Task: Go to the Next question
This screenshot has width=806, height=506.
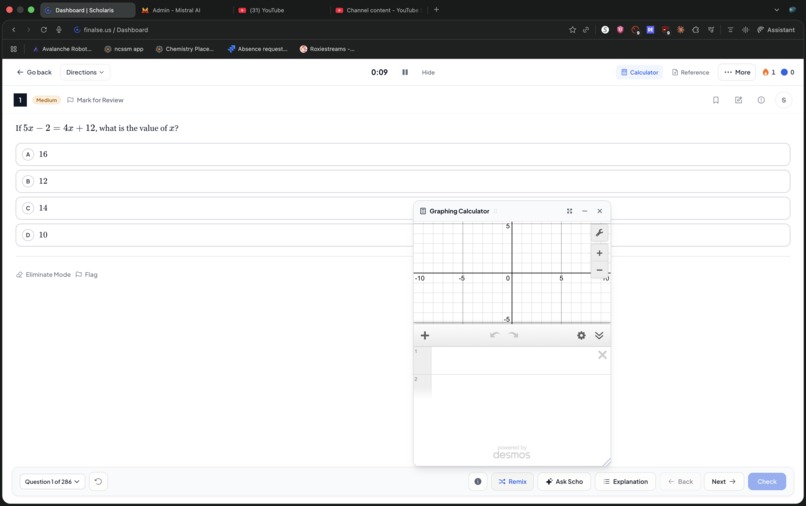Action: pos(723,482)
